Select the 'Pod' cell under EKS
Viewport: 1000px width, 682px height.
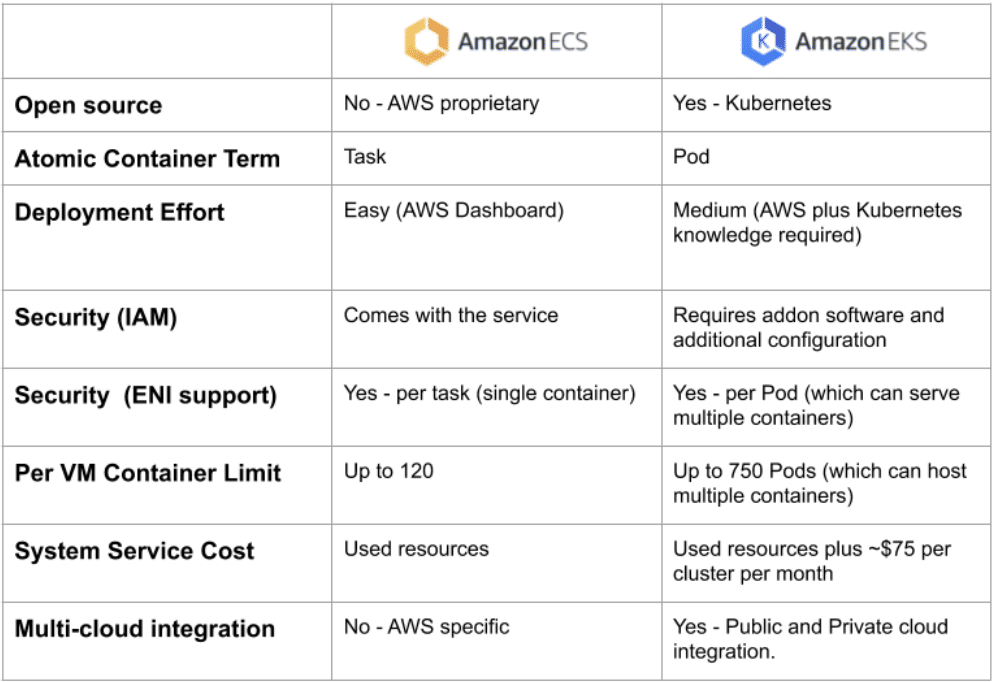(690, 156)
